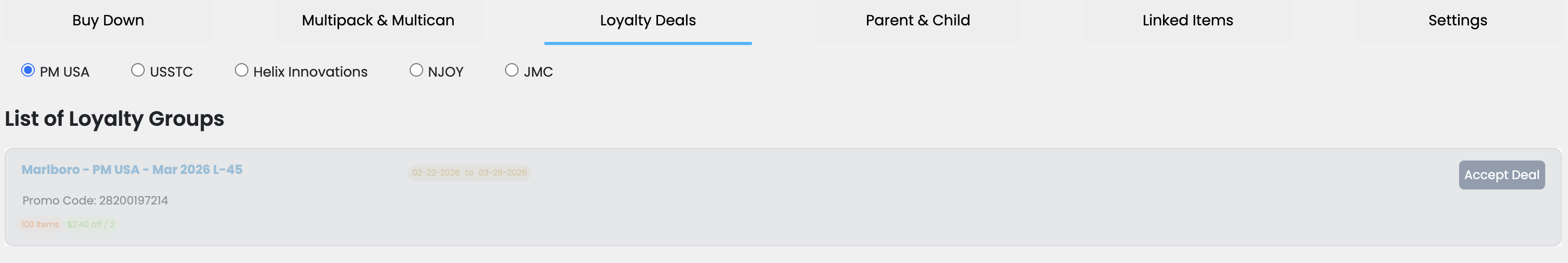Click the 100 Items badge
The width and height of the screenshot is (1568, 263).
click(x=40, y=225)
